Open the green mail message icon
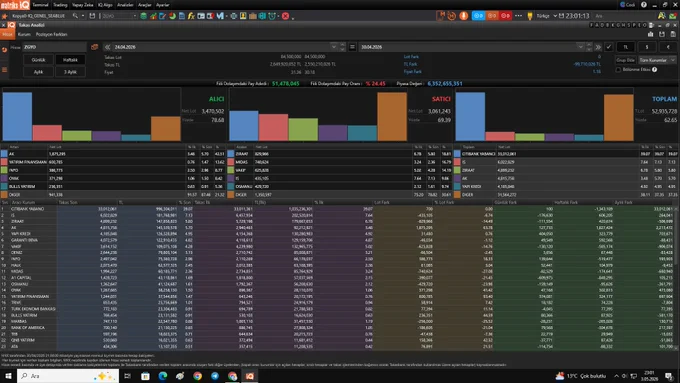This screenshot has width=680, height=383. point(673,16)
